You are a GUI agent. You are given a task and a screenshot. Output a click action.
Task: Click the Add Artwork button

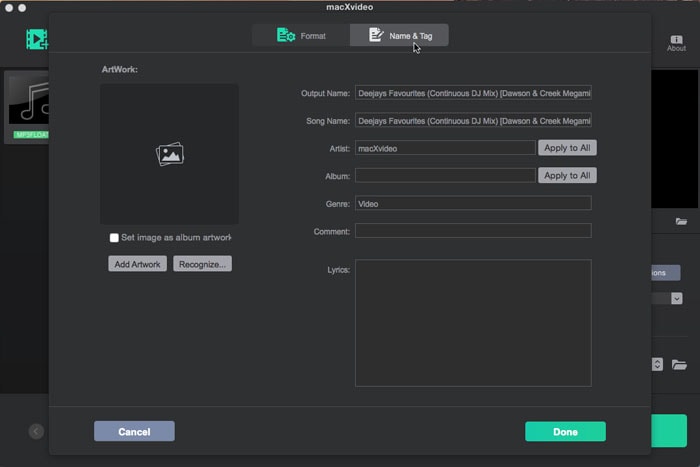(138, 264)
